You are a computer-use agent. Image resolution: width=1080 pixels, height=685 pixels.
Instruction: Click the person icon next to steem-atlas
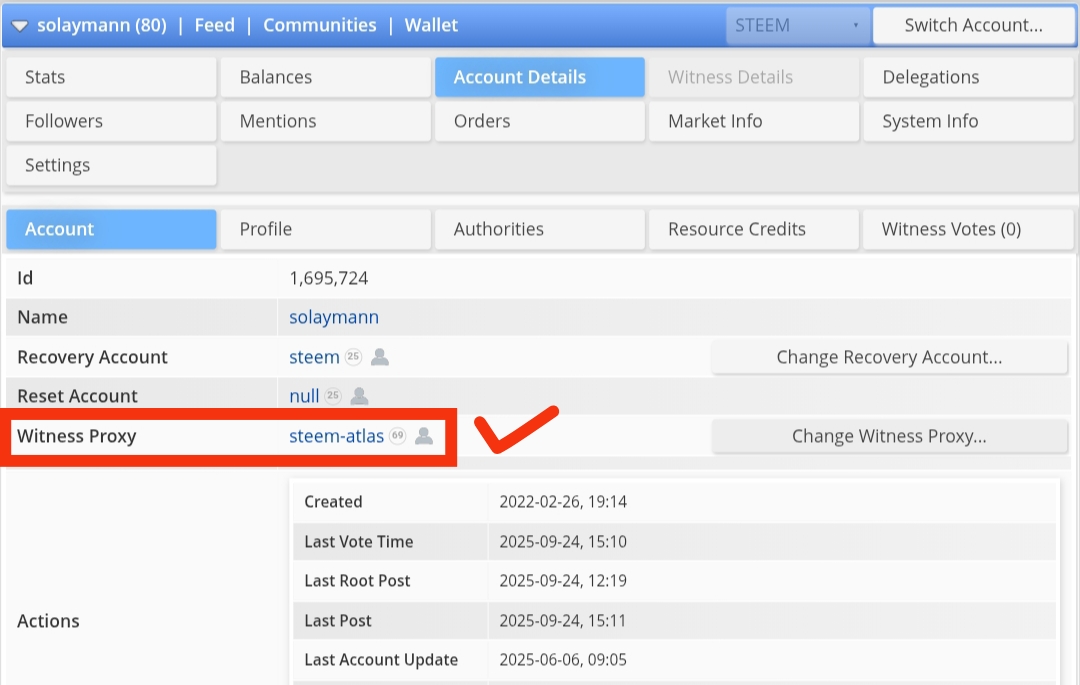pyautogui.click(x=424, y=436)
